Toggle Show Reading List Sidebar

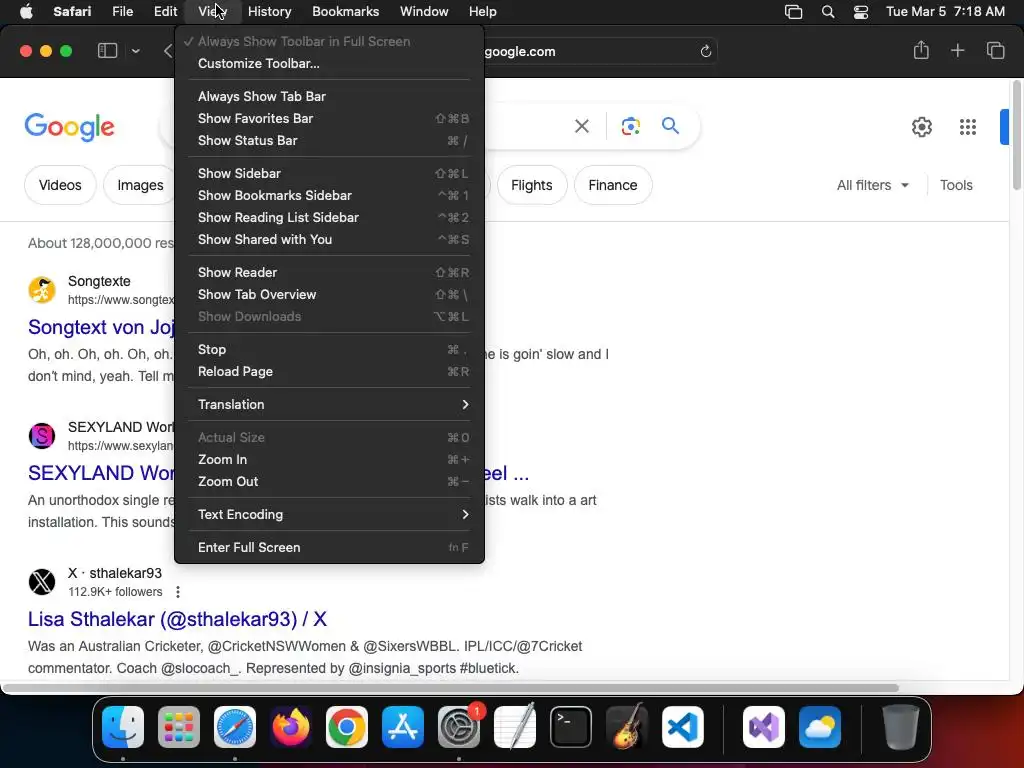point(329,217)
